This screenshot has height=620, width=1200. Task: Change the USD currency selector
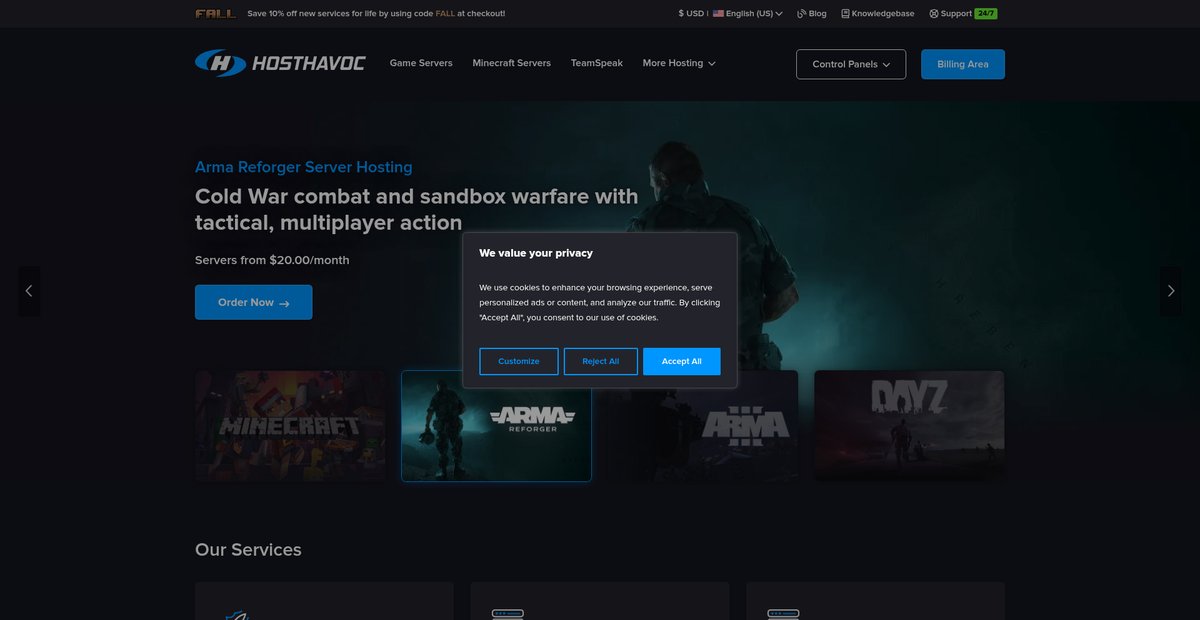tap(691, 14)
